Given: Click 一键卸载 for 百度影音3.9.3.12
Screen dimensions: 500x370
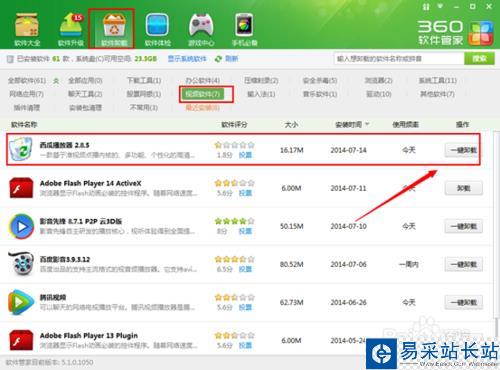Looking at the screenshot, I should point(464,265).
